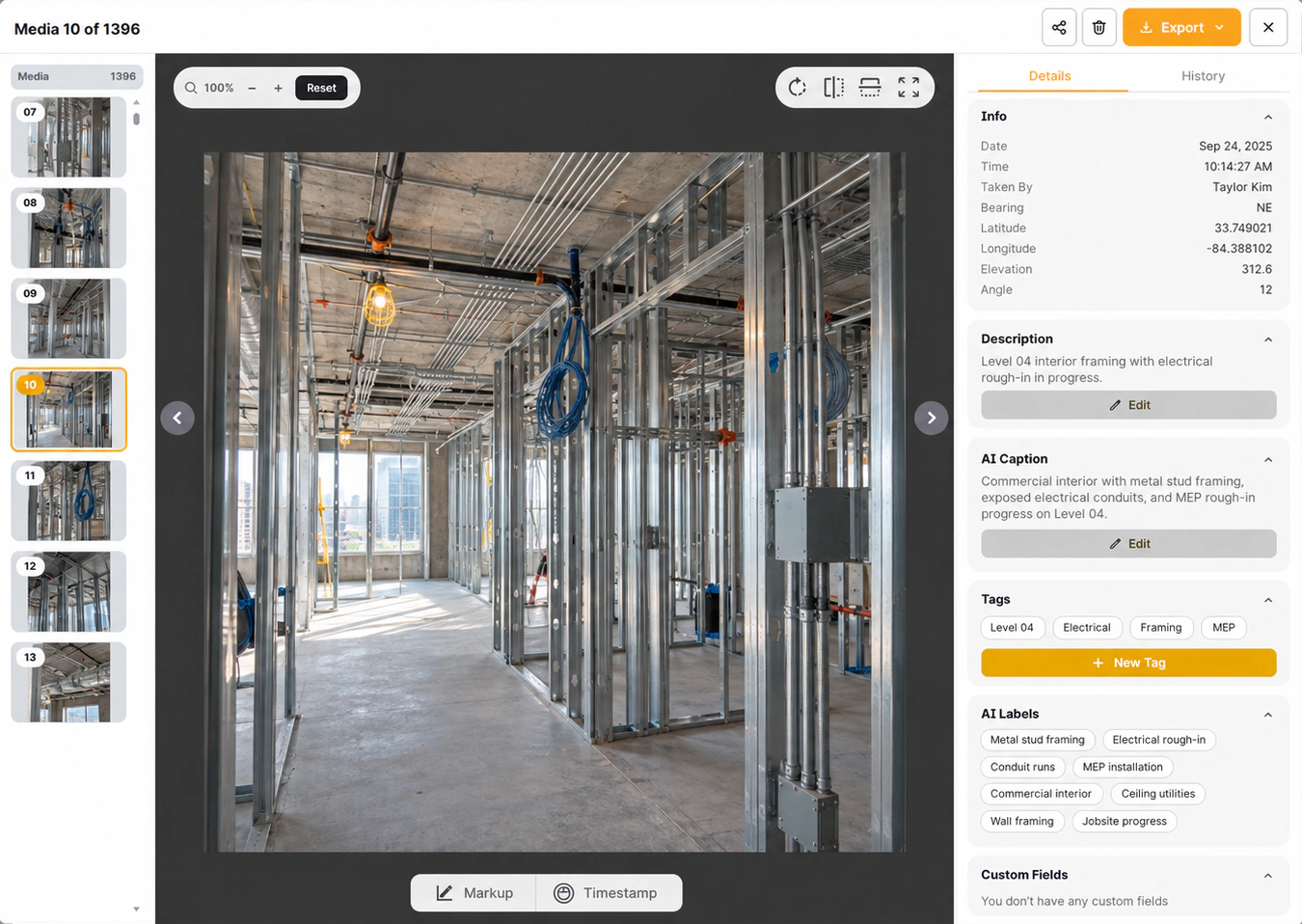The height and width of the screenshot is (924, 1302).
Task: Zoom in with the plus icon
Action: (x=278, y=88)
